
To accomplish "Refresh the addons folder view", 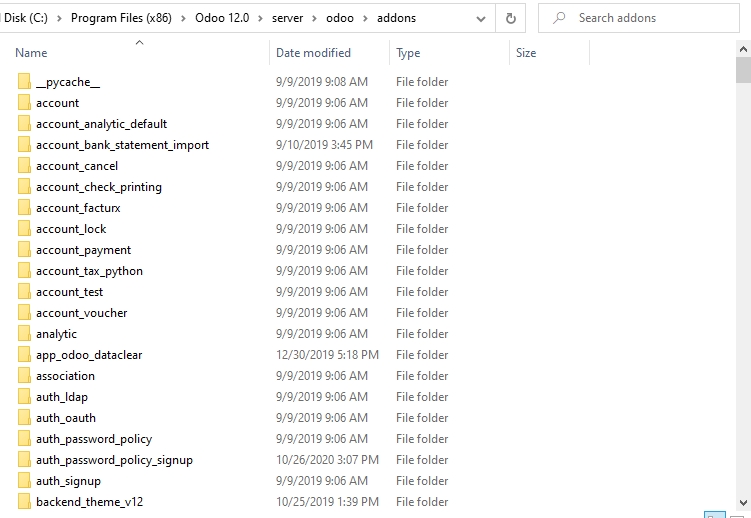I will point(511,18).
